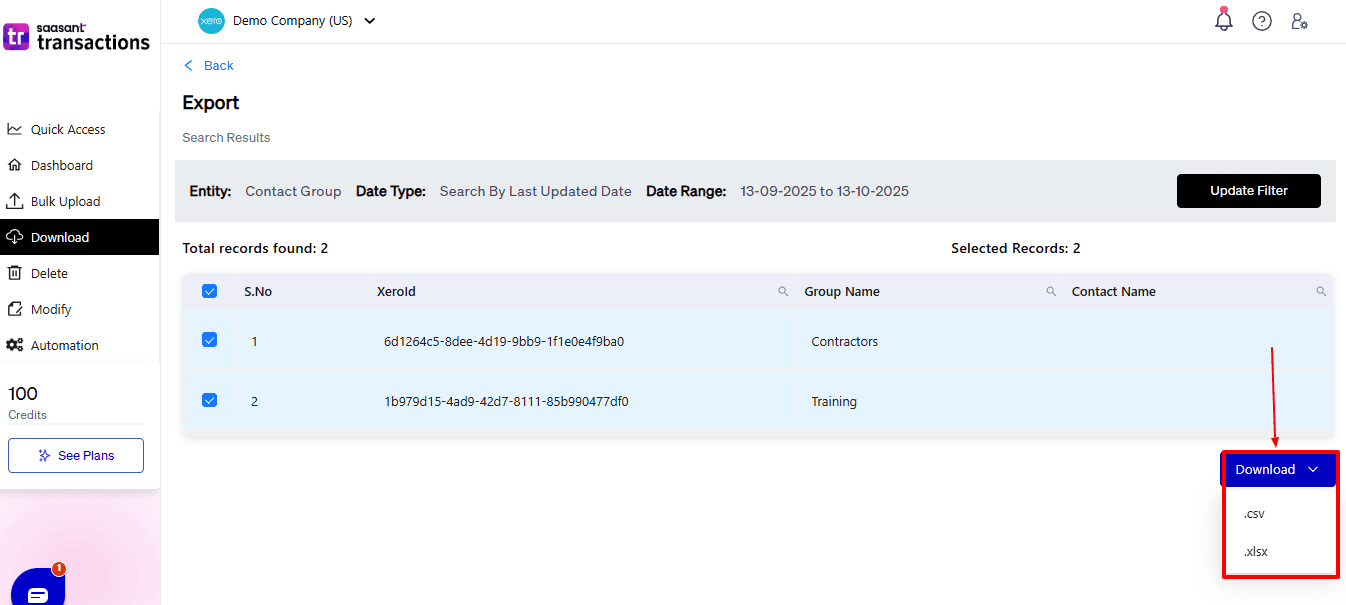The image size is (1346, 605).
Task: Click the Export page heading
Action: tap(211, 103)
